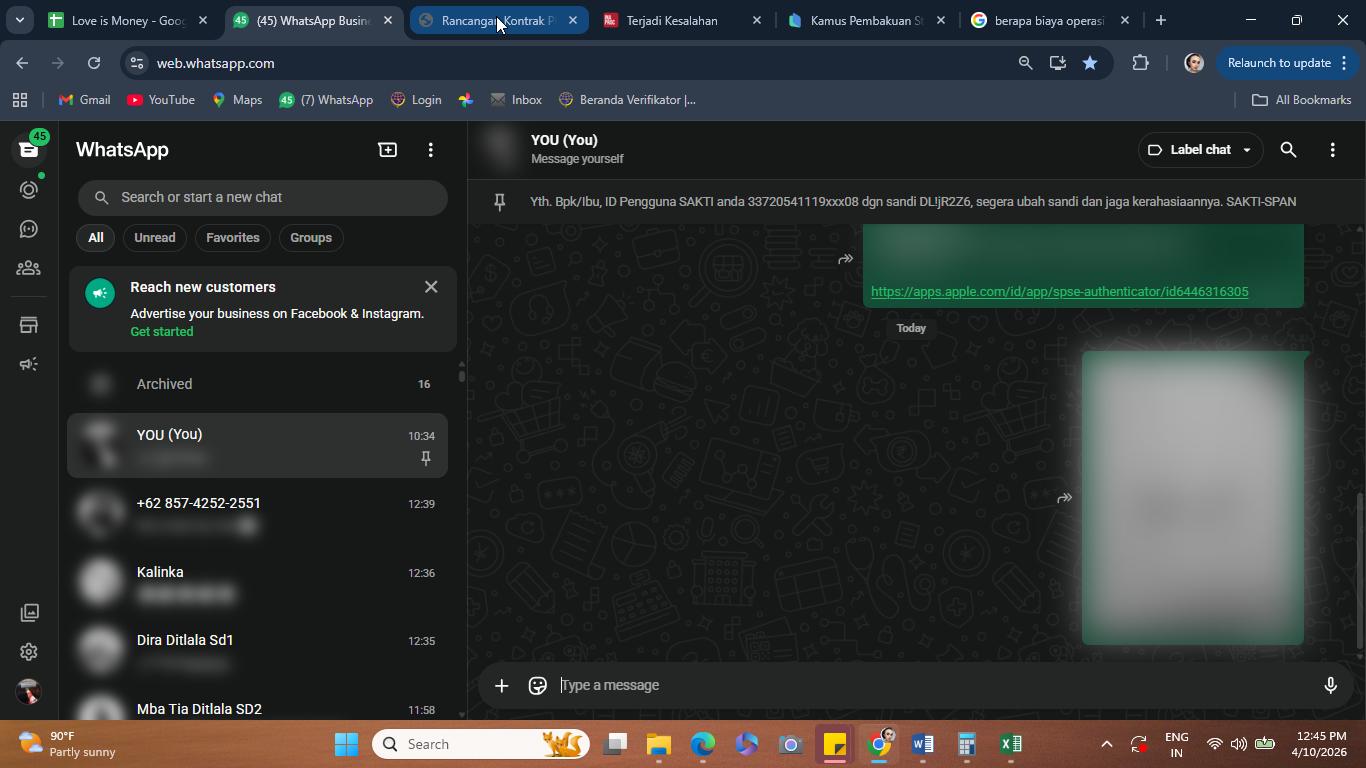Open the Chrome tab search dropdown
Image resolution: width=1366 pixels, height=768 pixels.
(x=19, y=20)
